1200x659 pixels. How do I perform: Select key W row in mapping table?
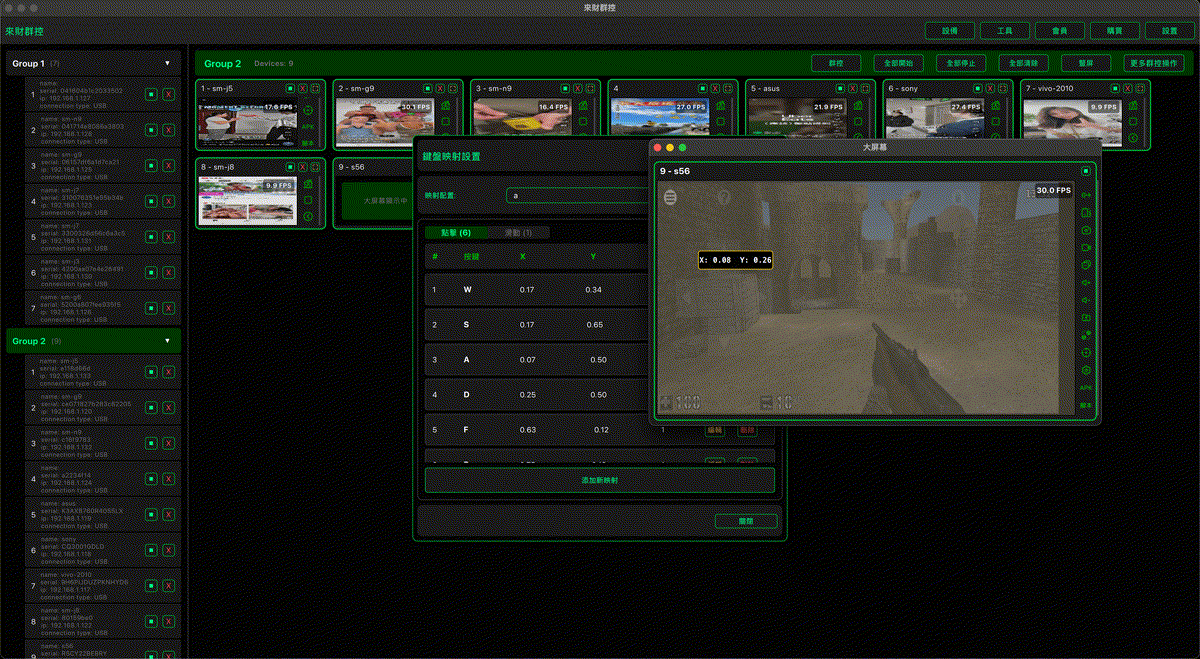click(536, 290)
